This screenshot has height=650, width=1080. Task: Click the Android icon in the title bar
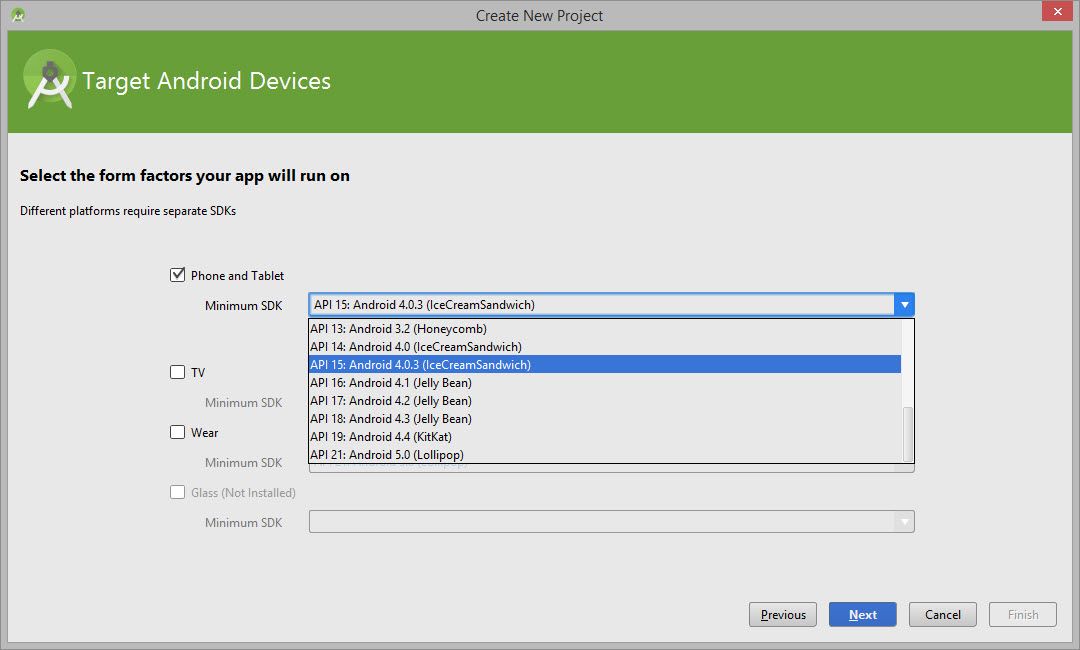click(x=17, y=15)
